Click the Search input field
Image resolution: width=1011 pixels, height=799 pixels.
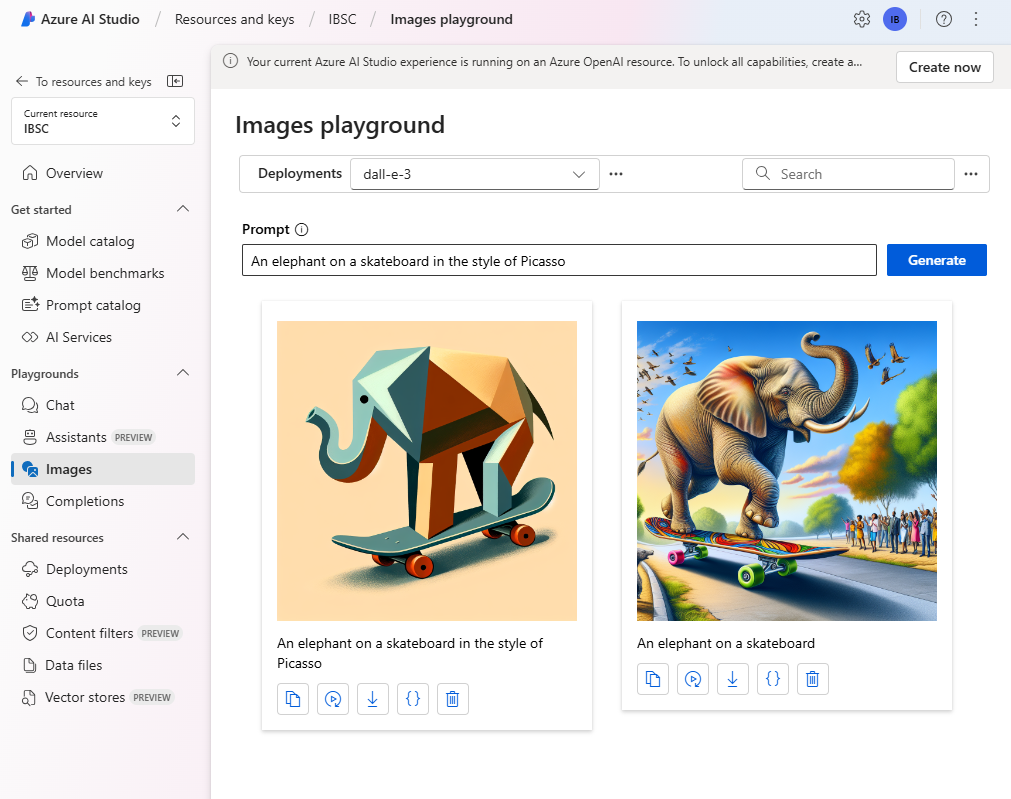coord(848,174)
